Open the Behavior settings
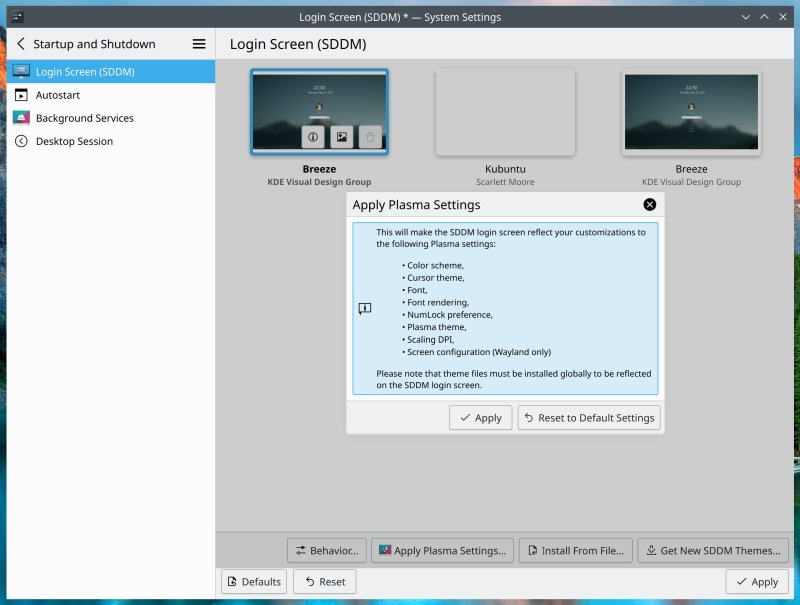This screenshot has width=800, height=605. point(324,550)
